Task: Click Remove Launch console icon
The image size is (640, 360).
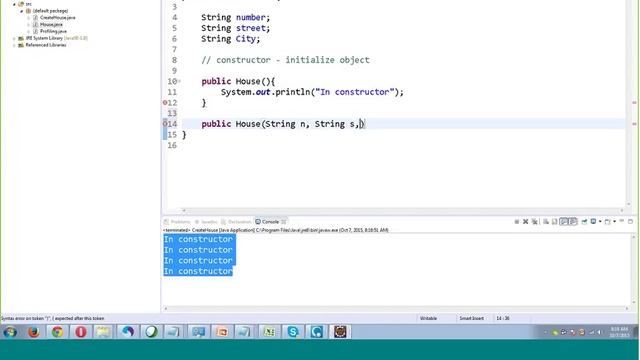Action: pyautogui.click(x=526, y=222)
